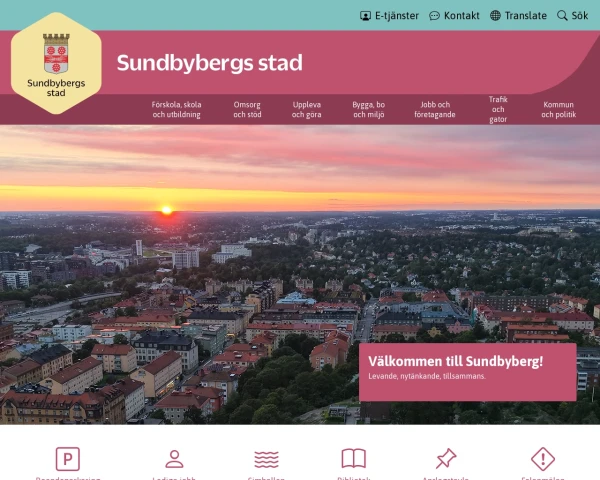
Task: Open Translate via the globe icon
Action: pyautogui.click(x=495, y=16)
